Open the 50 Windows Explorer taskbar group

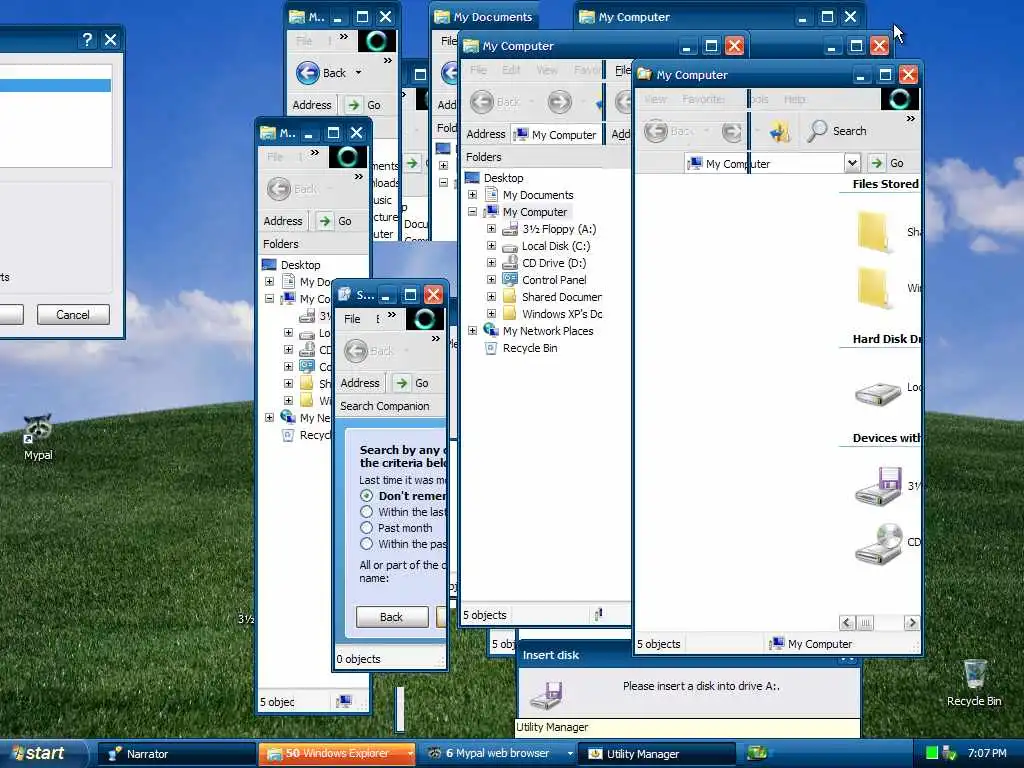(x=337, y=754)
